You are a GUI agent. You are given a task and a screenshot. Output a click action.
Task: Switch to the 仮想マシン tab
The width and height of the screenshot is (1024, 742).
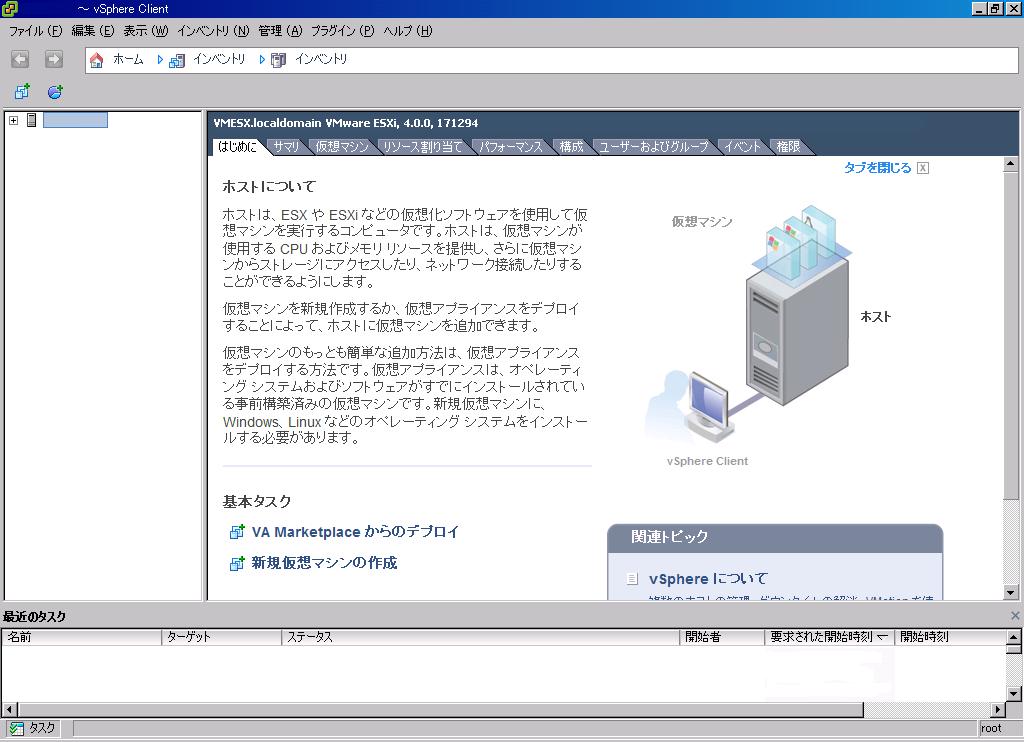click(342, 147)
